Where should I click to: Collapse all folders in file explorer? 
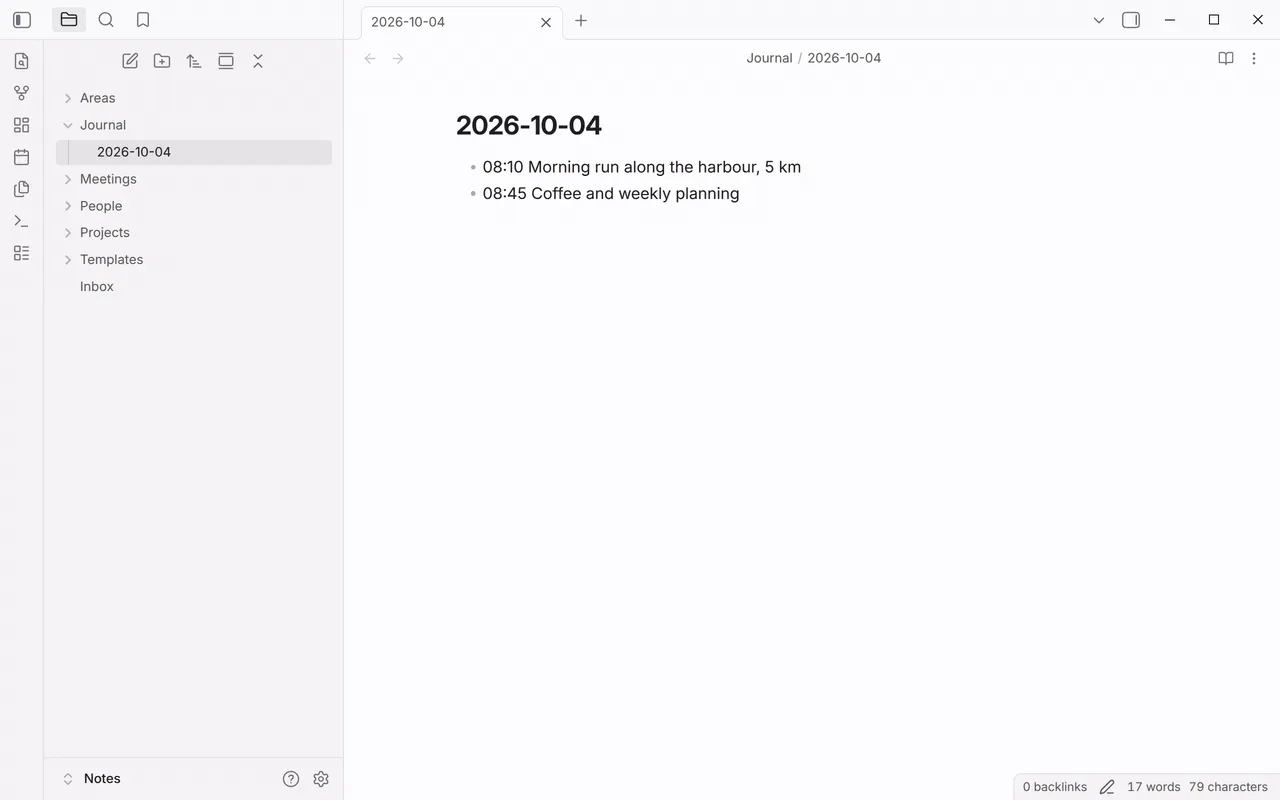[258, 61]
